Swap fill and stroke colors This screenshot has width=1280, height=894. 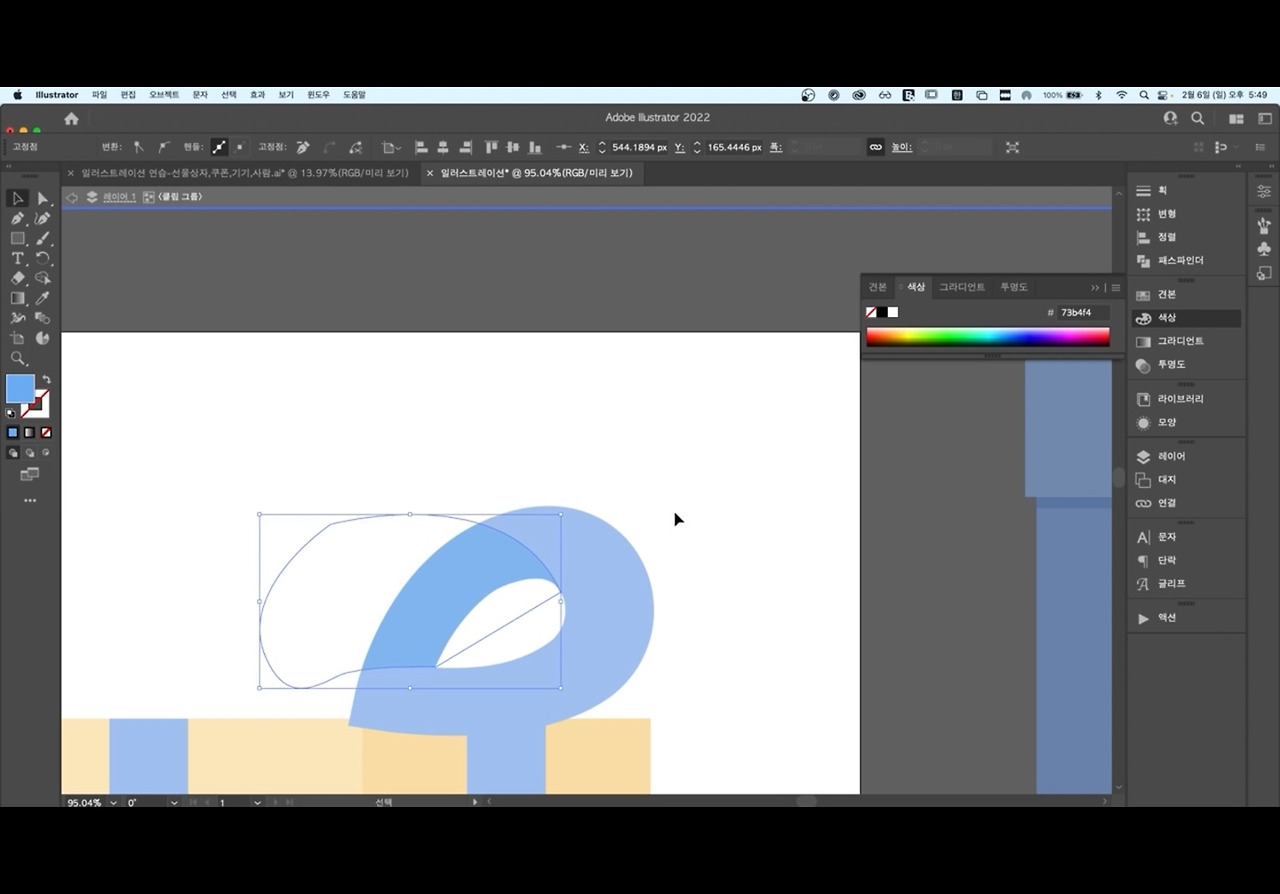click(46, 380)
